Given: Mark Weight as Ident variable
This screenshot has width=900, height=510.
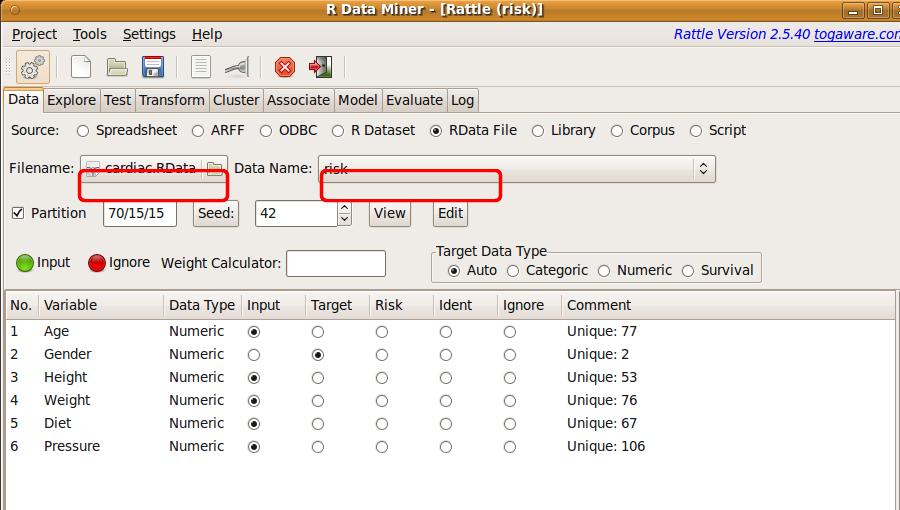Looking at the screenshot, I should (446, 401).
